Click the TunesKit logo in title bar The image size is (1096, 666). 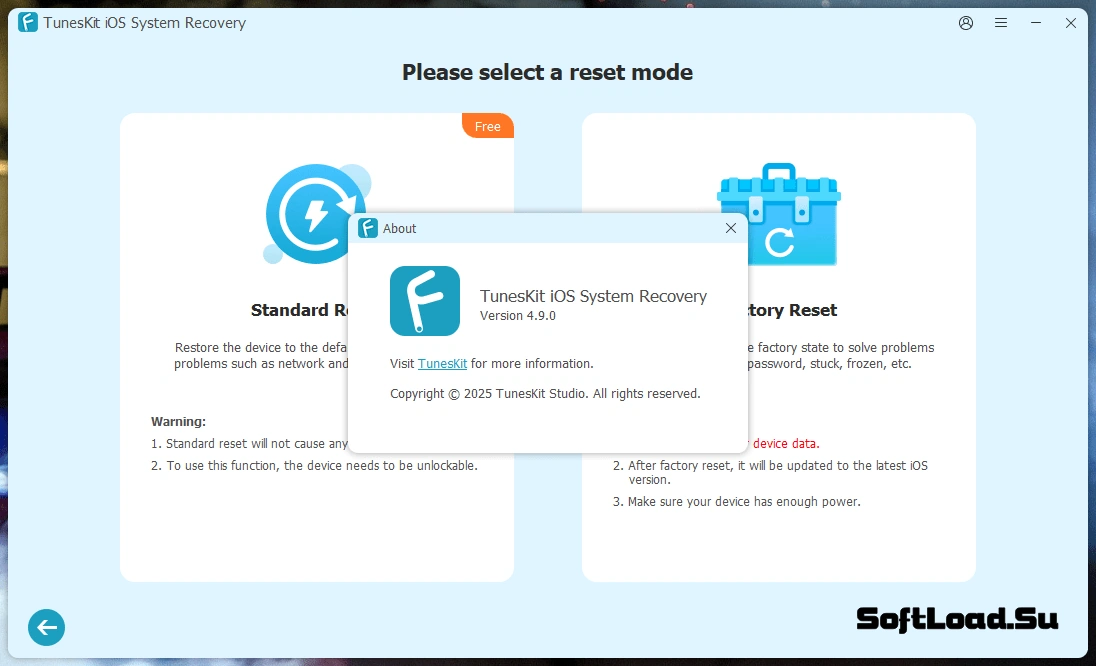pyautogui.click(x=28, y=22)
